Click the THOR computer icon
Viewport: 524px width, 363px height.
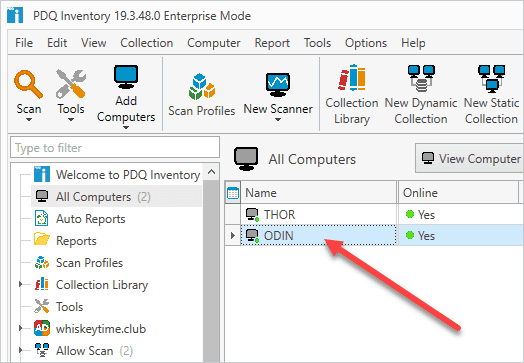[252, 215]
